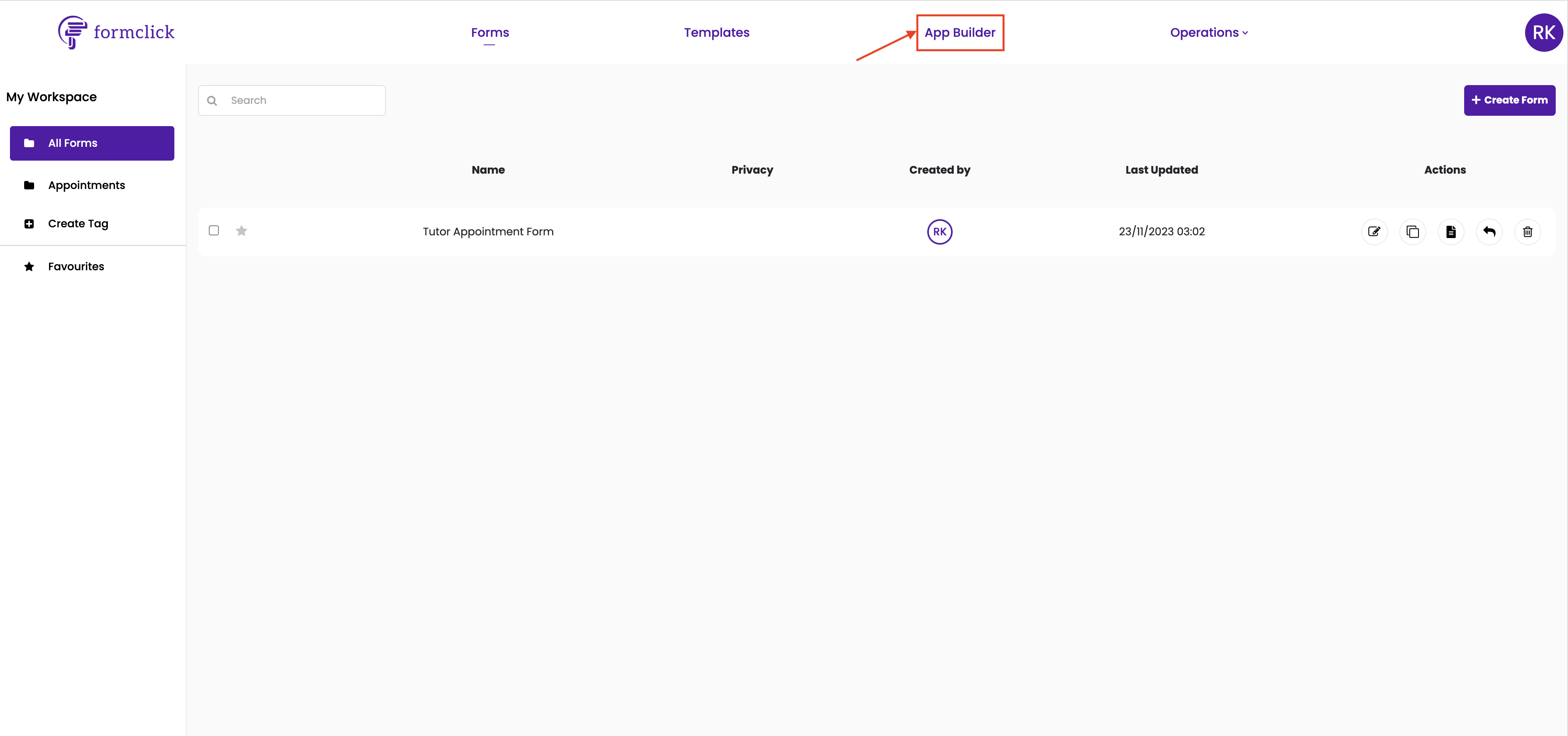Image resolution: width=1568 pixels, height=736 pixels.
Task: Click the Create Tag plus icon
Action: coord(29,223)
